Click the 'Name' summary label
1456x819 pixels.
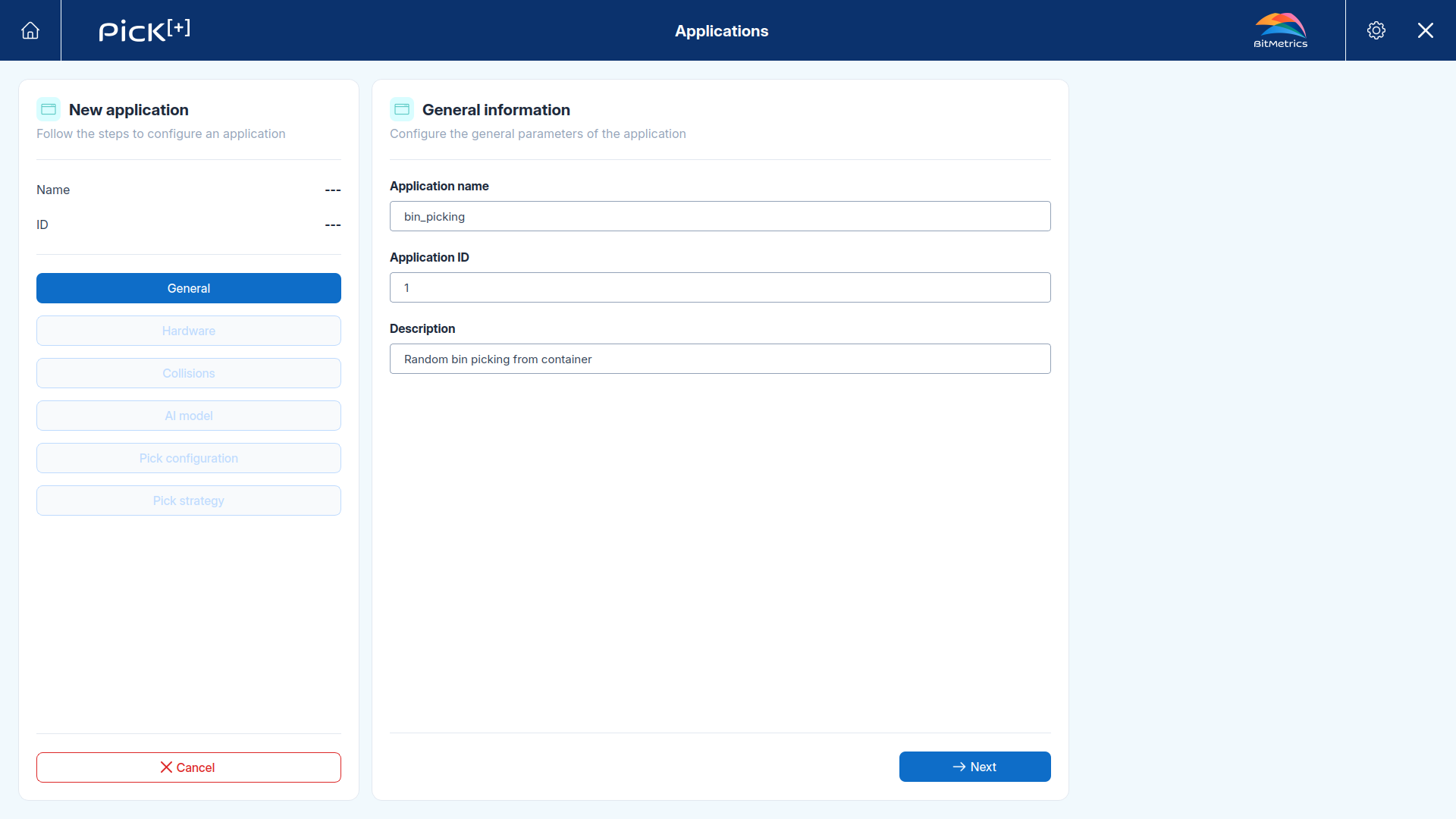click(53, 190)
